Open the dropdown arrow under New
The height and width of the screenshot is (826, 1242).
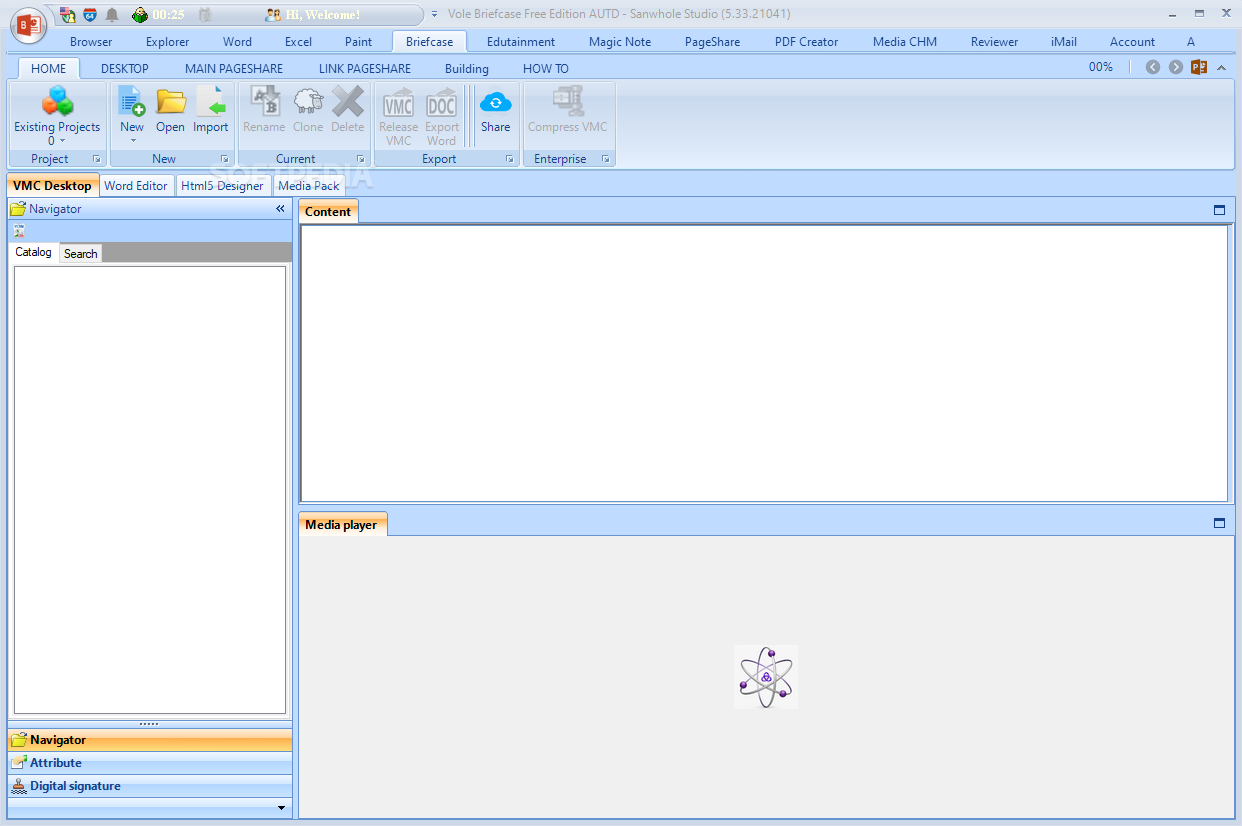(x=132, y=141)
